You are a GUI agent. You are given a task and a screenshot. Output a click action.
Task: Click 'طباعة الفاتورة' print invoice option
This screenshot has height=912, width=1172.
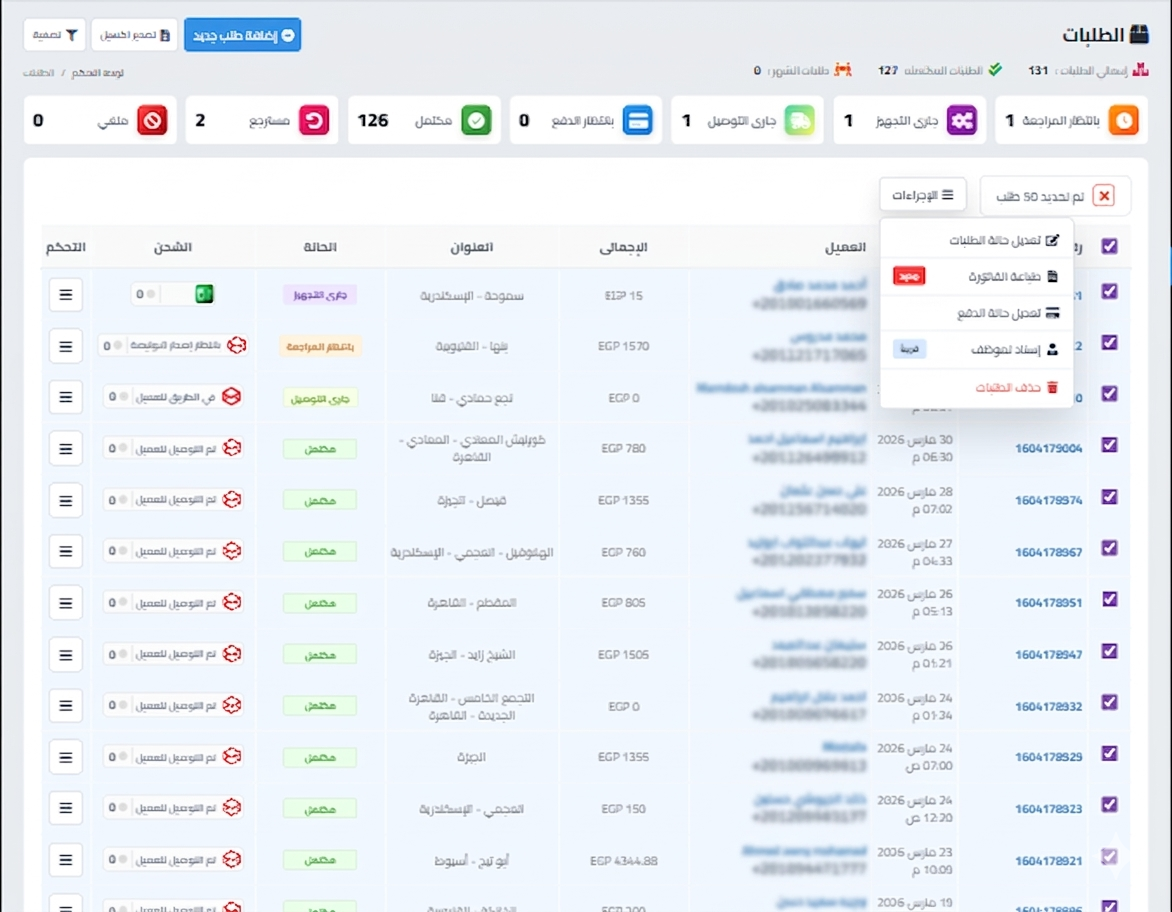[x=1012, y=277]
